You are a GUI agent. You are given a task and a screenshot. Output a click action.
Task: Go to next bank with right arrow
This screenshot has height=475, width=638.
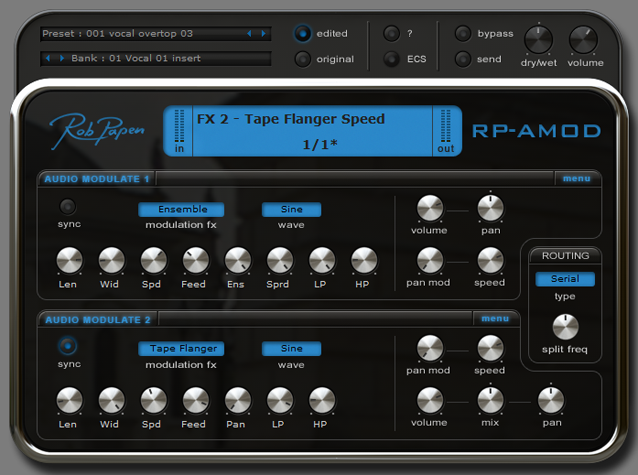[62, 58]
